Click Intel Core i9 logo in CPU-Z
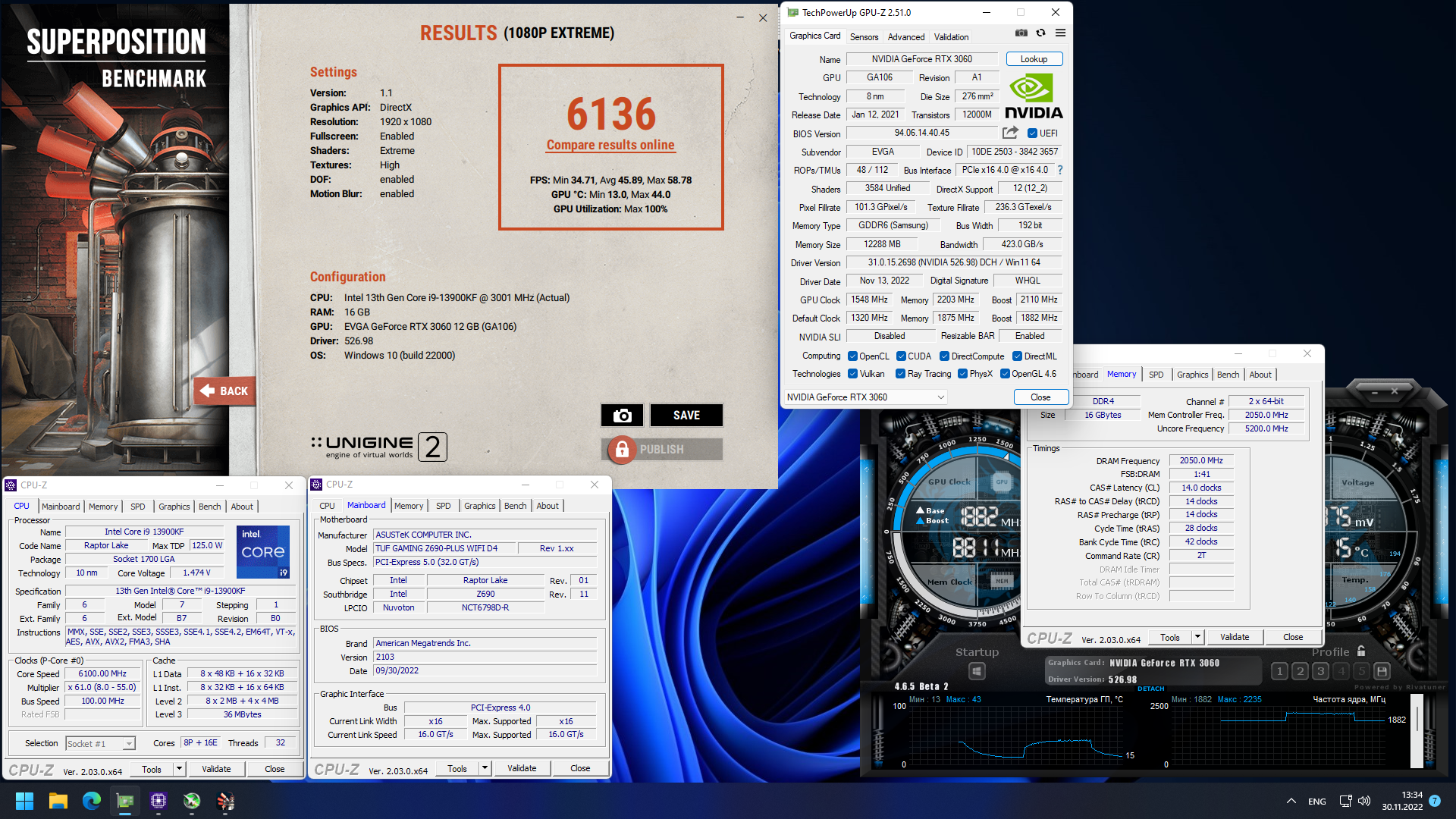The height and width of the screenshot is (819, 1456). pos(263,551)
